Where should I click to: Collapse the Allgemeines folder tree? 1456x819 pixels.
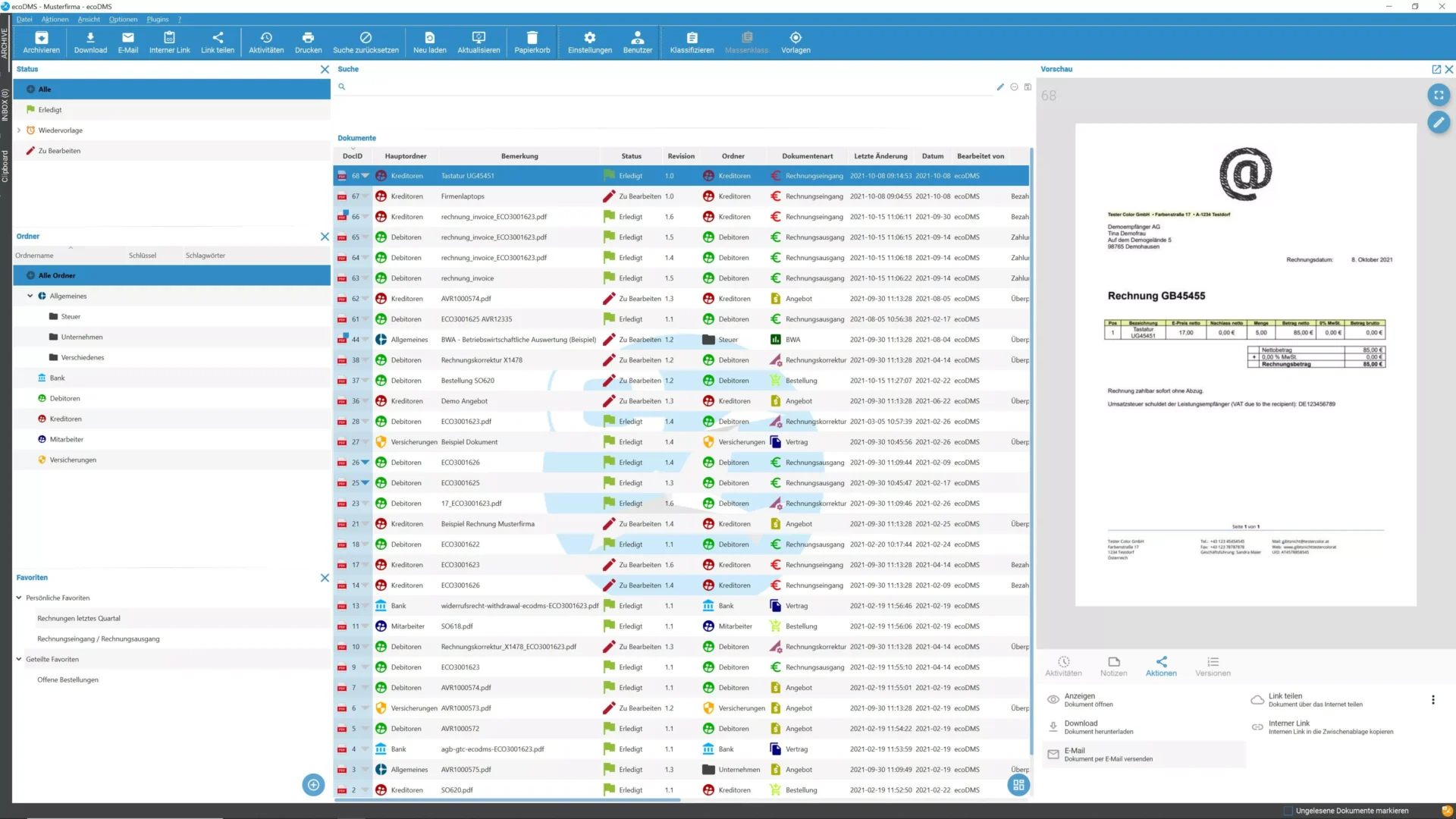(x=30, y=296)
